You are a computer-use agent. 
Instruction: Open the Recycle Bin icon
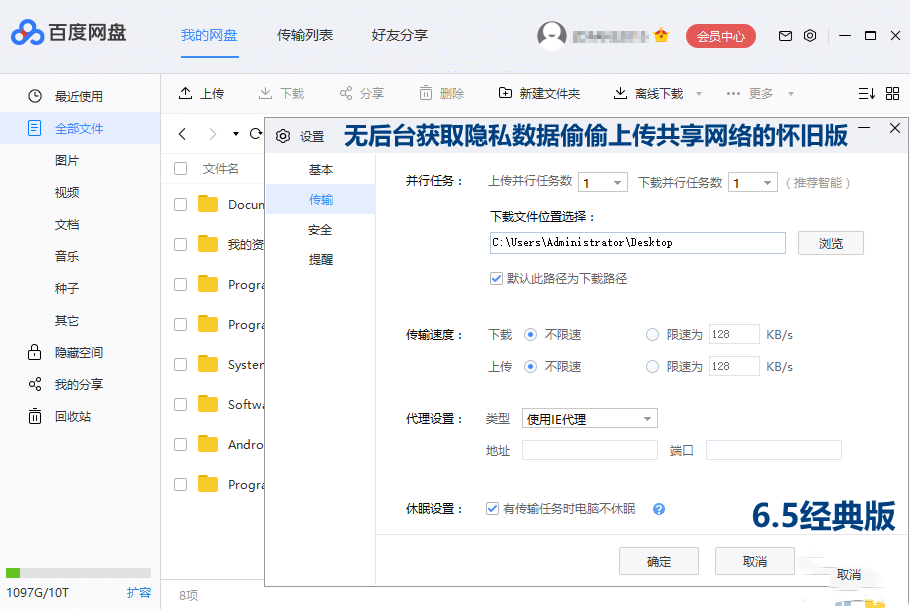35,416
